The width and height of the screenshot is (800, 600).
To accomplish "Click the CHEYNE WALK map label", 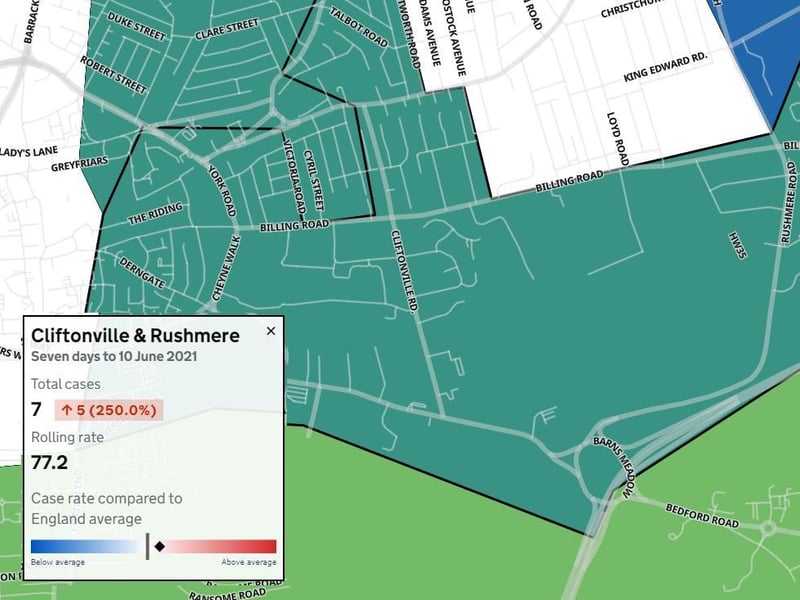I will pos(226,268).
